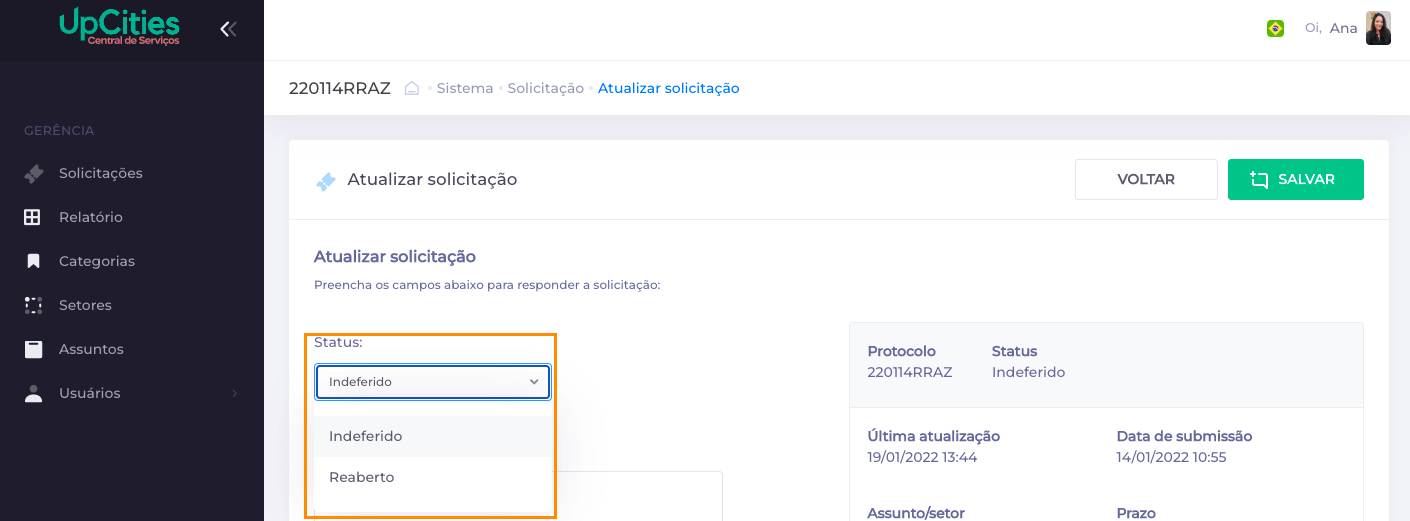Click ticket icon beside Atualizar solicitação title
The width and height of the screenshot is (1410, 521).
tap(325, 181)
